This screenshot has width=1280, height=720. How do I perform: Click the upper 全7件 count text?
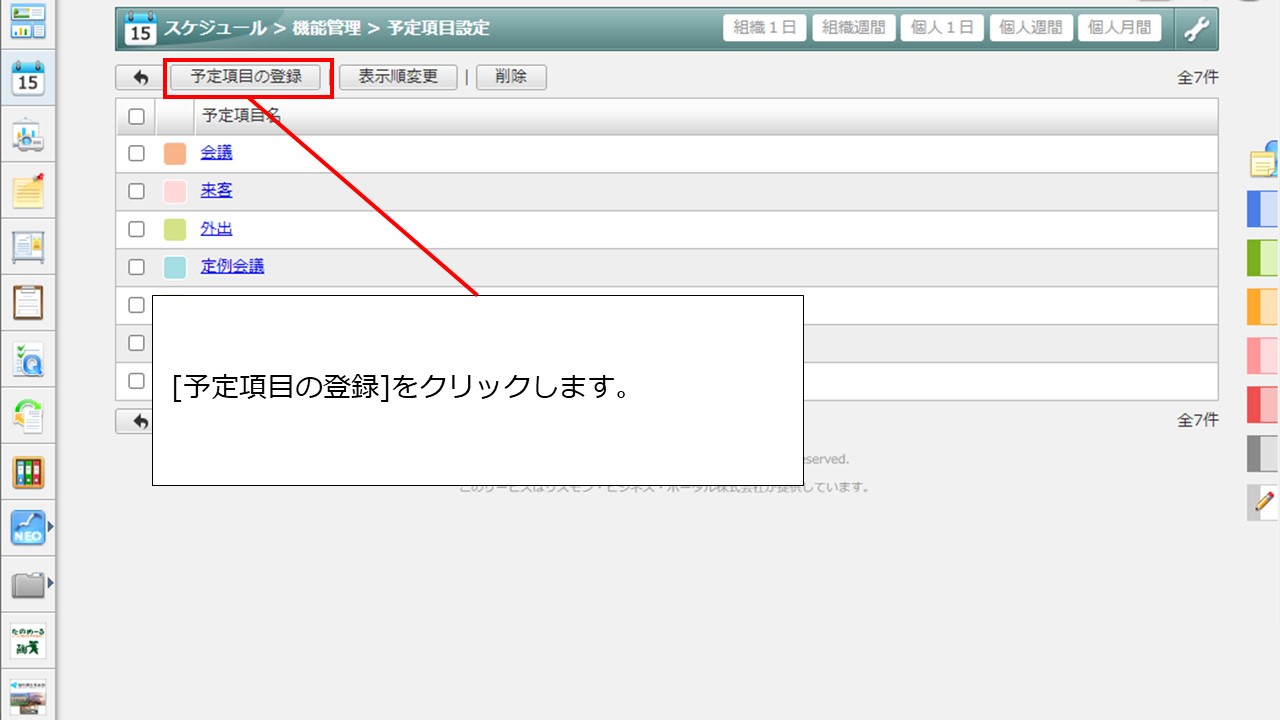[1198, 78]
